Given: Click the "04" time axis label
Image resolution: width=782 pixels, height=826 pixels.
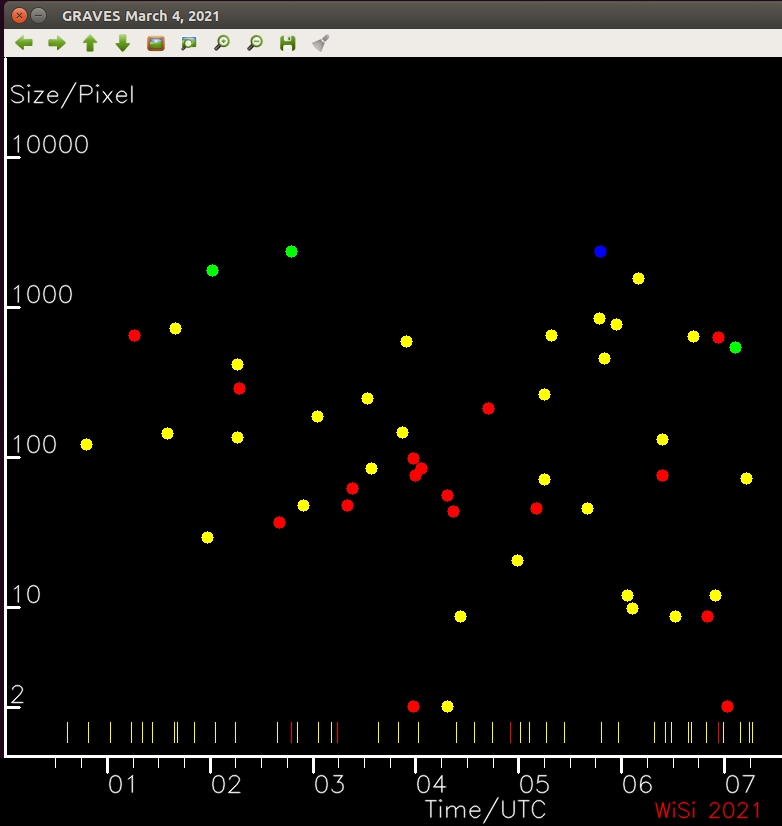Looking at the screenshot, I should coord(432,785).
